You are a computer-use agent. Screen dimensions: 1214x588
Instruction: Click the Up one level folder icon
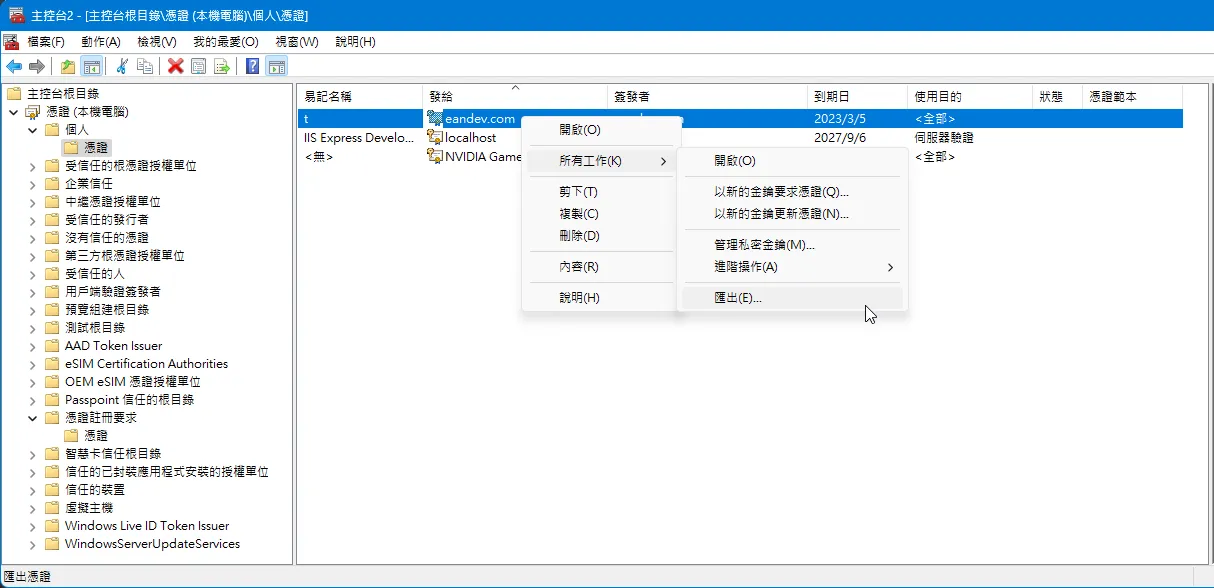(69, 66)
